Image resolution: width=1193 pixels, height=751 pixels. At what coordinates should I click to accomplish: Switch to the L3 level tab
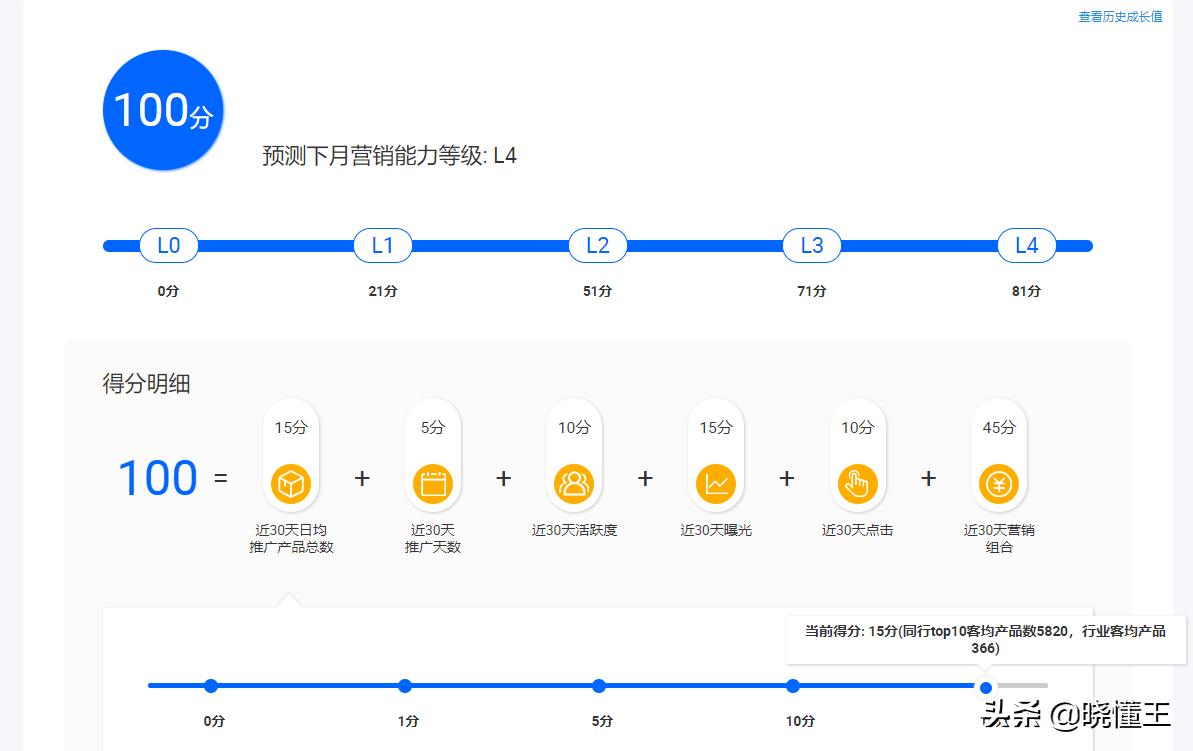point(812,245)
